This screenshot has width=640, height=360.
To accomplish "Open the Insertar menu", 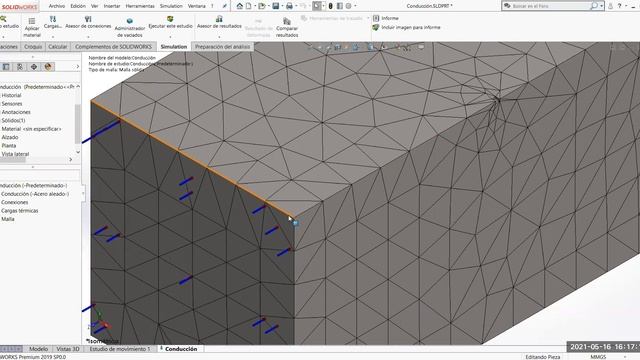I will click(112, 6).
